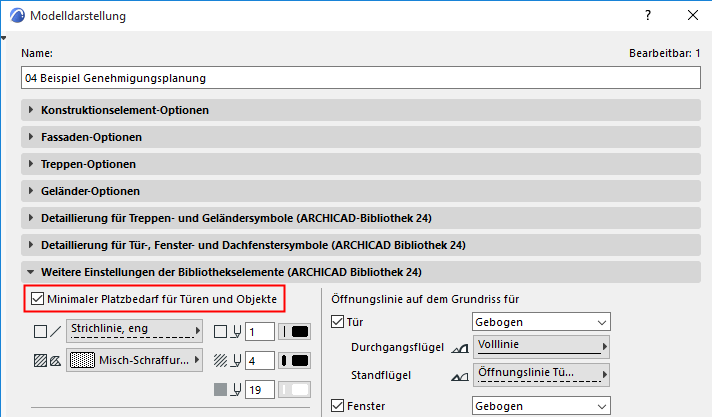Image resolution: width=712 pixels, height=417 pixels.
Task: Uncheck Minimaler Platzbedarf für Türen und Objekte
Action: click(x=37, y=299)
